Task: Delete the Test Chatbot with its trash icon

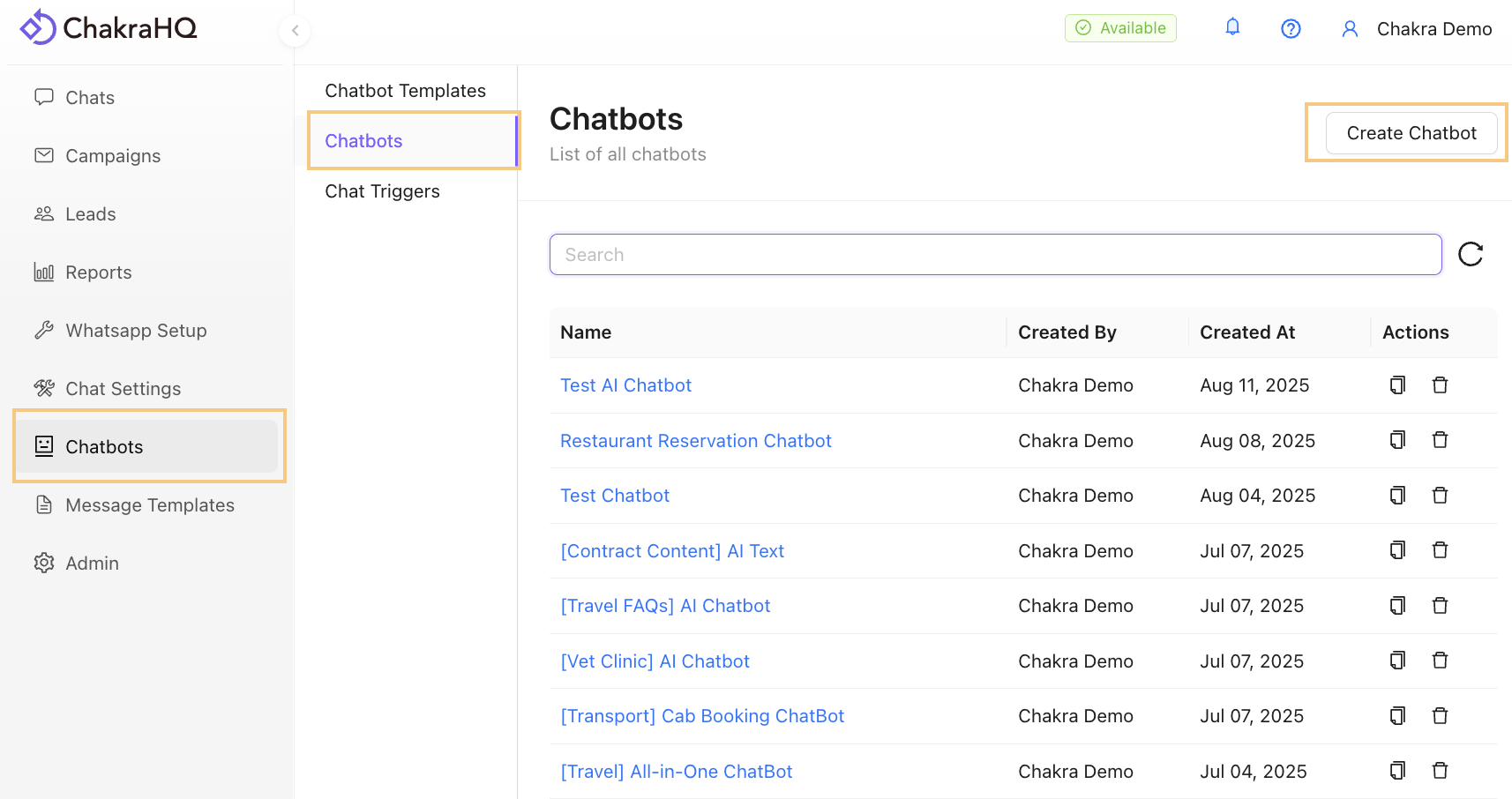Action: tap(1440, 495)
